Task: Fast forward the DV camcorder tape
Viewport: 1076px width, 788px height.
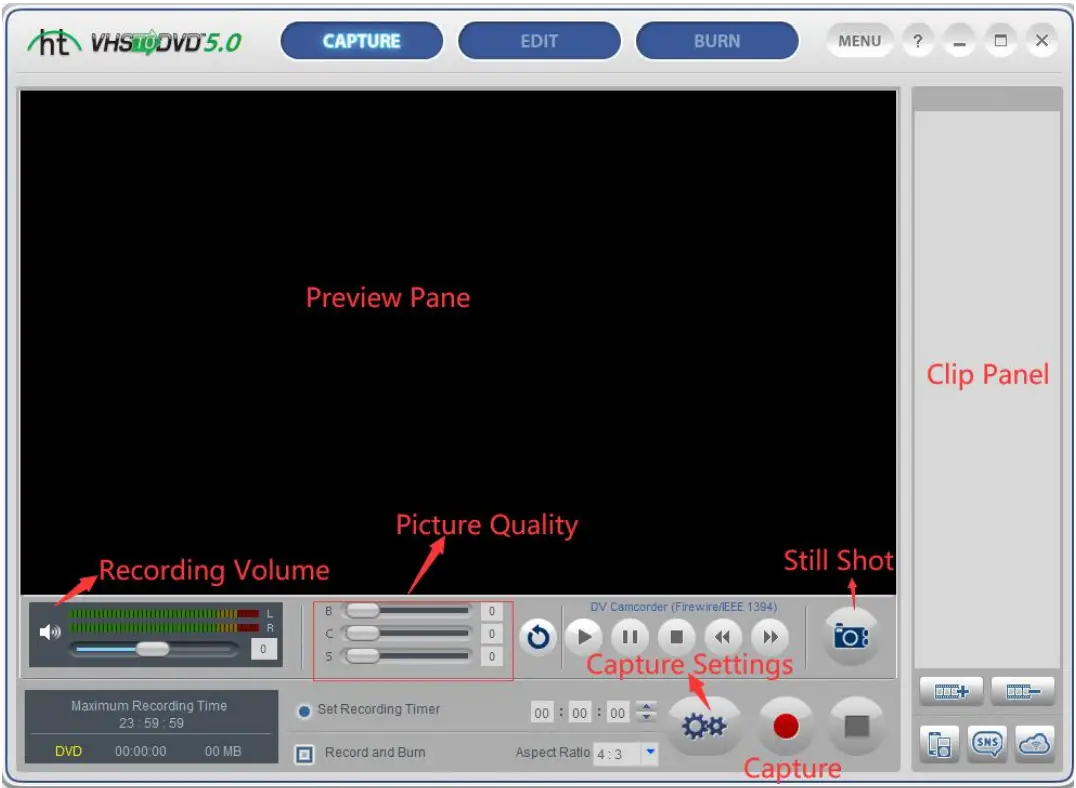Action: tap(770, 637)
